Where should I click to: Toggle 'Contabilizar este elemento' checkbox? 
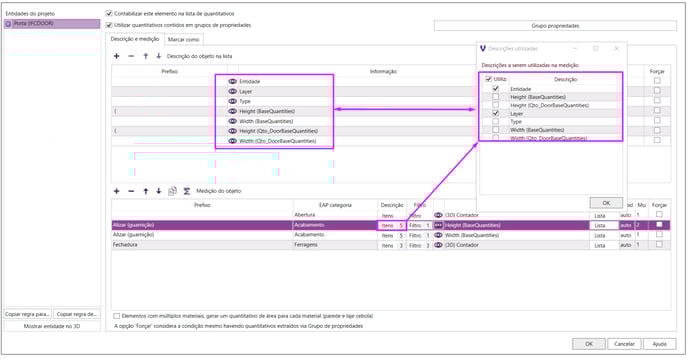(109, 14)
